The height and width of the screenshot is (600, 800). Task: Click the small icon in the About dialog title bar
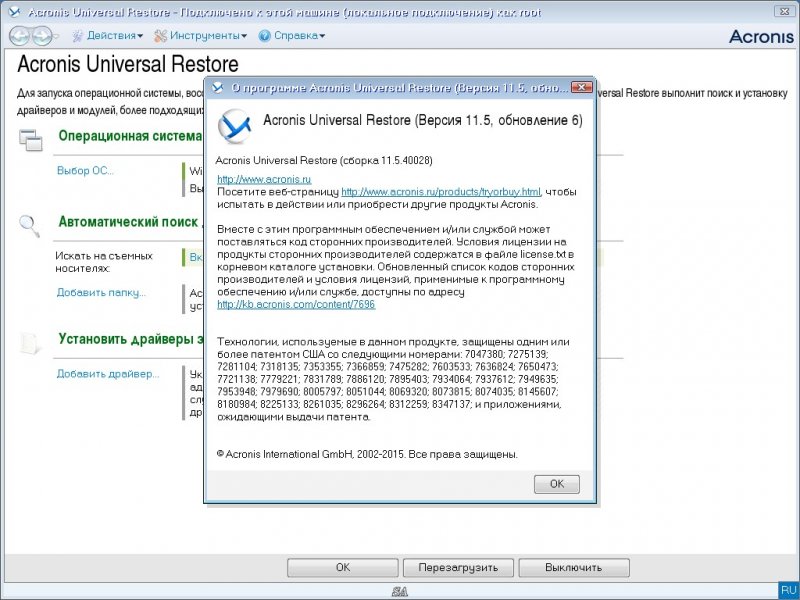[218, 88]
